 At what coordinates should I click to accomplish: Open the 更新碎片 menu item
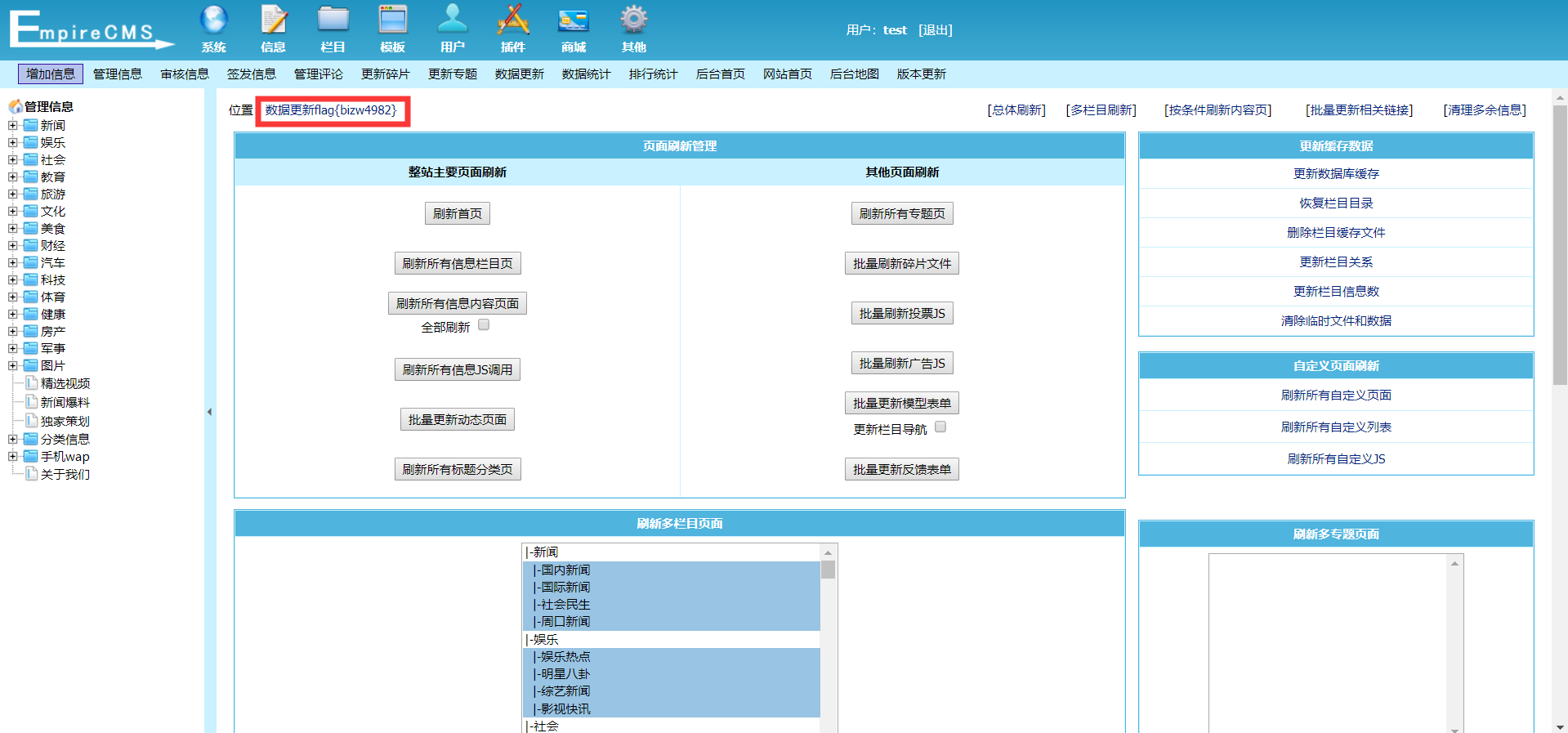(x=386, y=74)
